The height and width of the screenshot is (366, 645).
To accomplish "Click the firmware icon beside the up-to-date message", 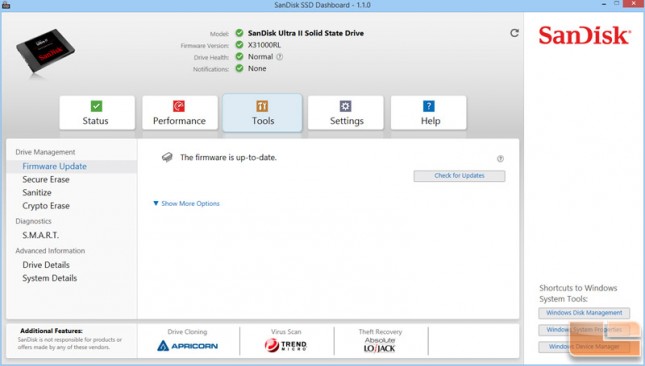I will 167,157.
